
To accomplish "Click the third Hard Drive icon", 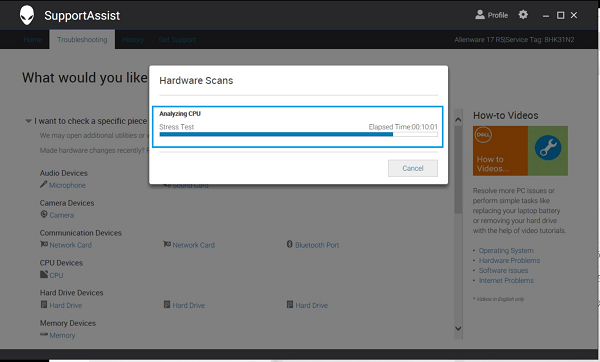I will click(x=290, y=305).
